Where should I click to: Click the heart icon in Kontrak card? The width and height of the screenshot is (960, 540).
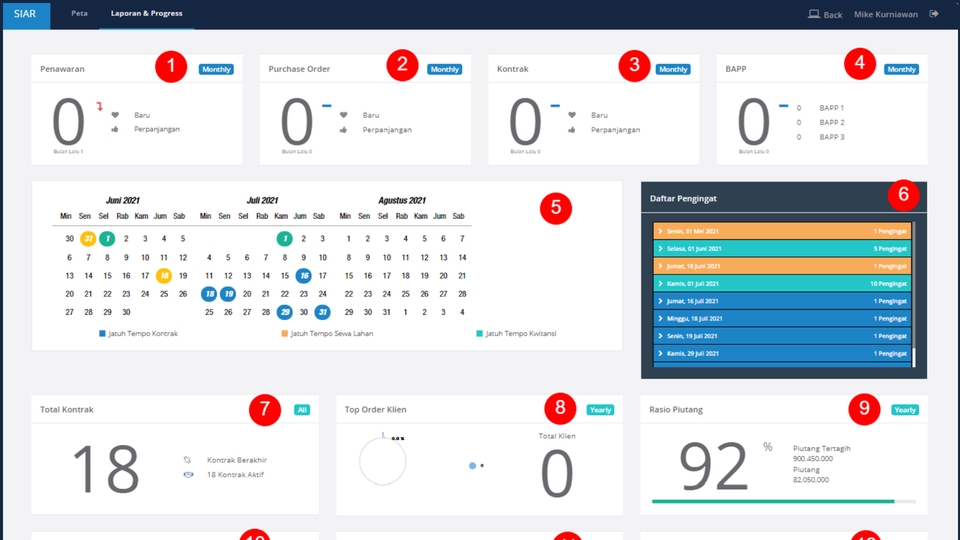pyautogui.click(x=572, y=115)
